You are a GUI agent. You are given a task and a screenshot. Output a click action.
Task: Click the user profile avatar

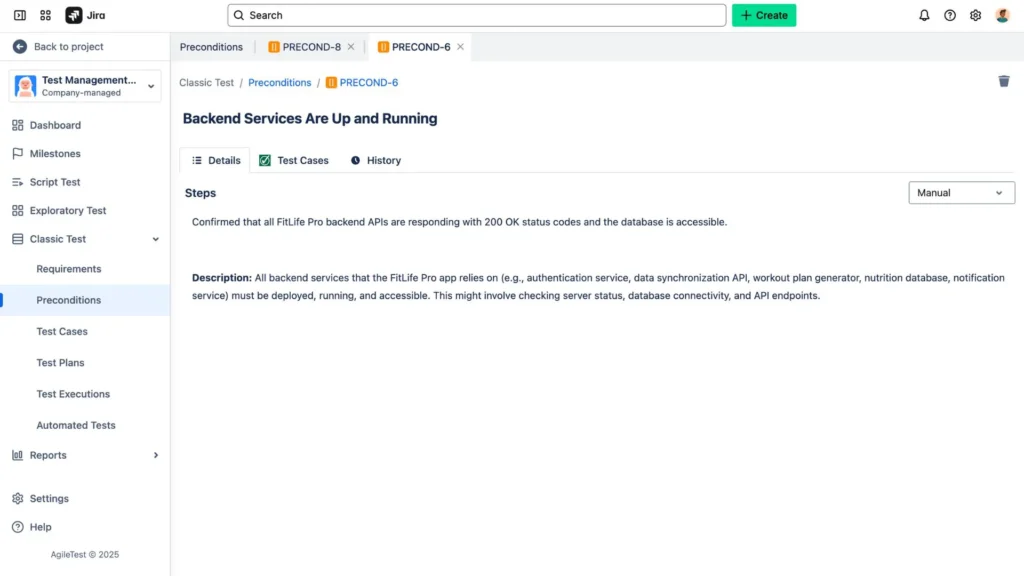1002,15
